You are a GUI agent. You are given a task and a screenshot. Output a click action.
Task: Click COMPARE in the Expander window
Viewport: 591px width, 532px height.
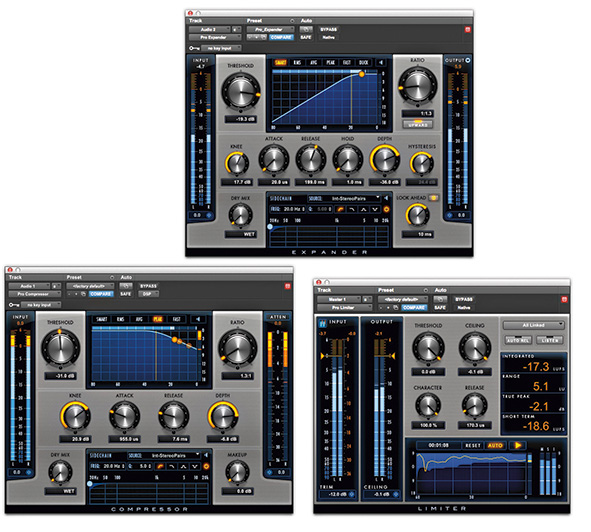tap(281, 37)
